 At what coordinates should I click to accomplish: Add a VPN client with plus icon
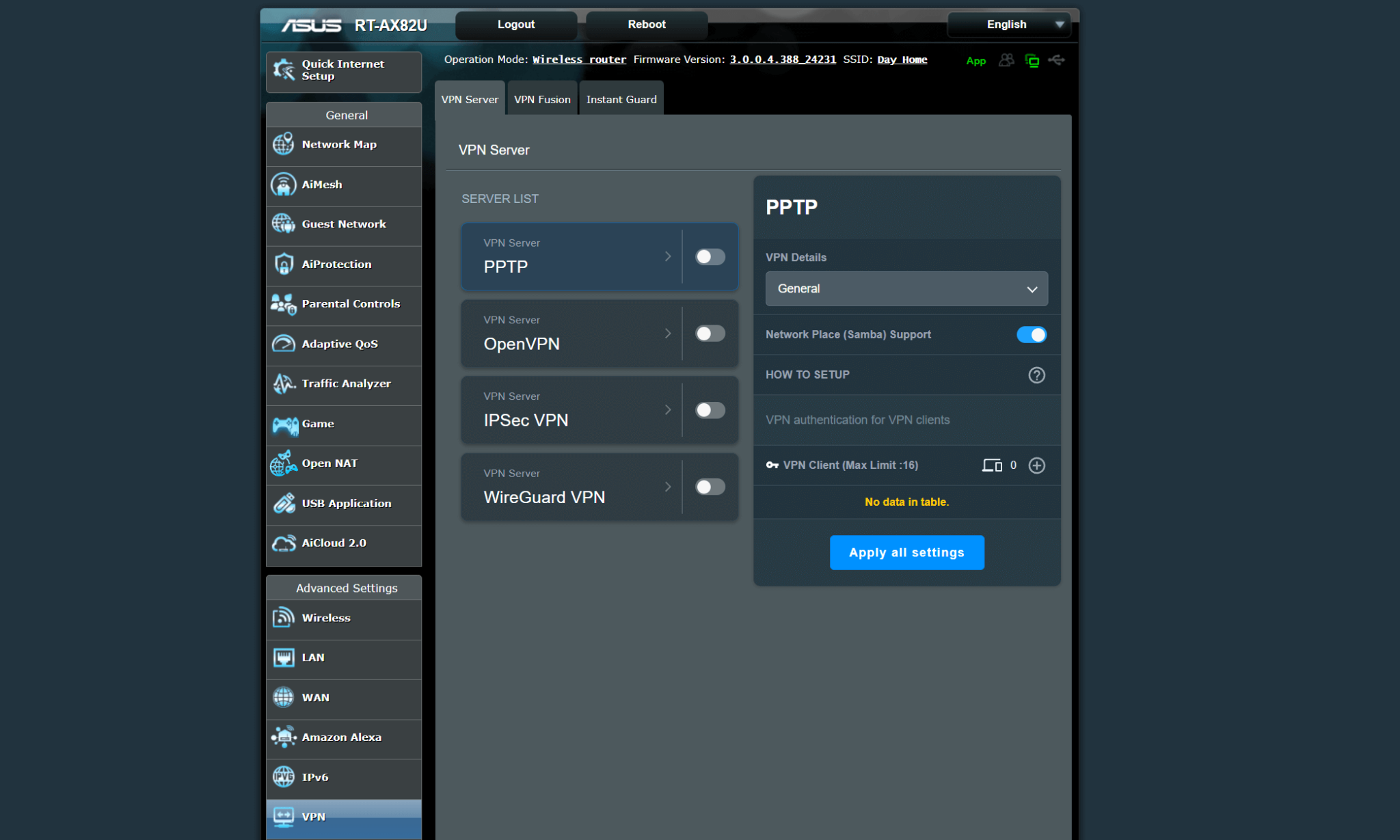(x=1036, y=465)
